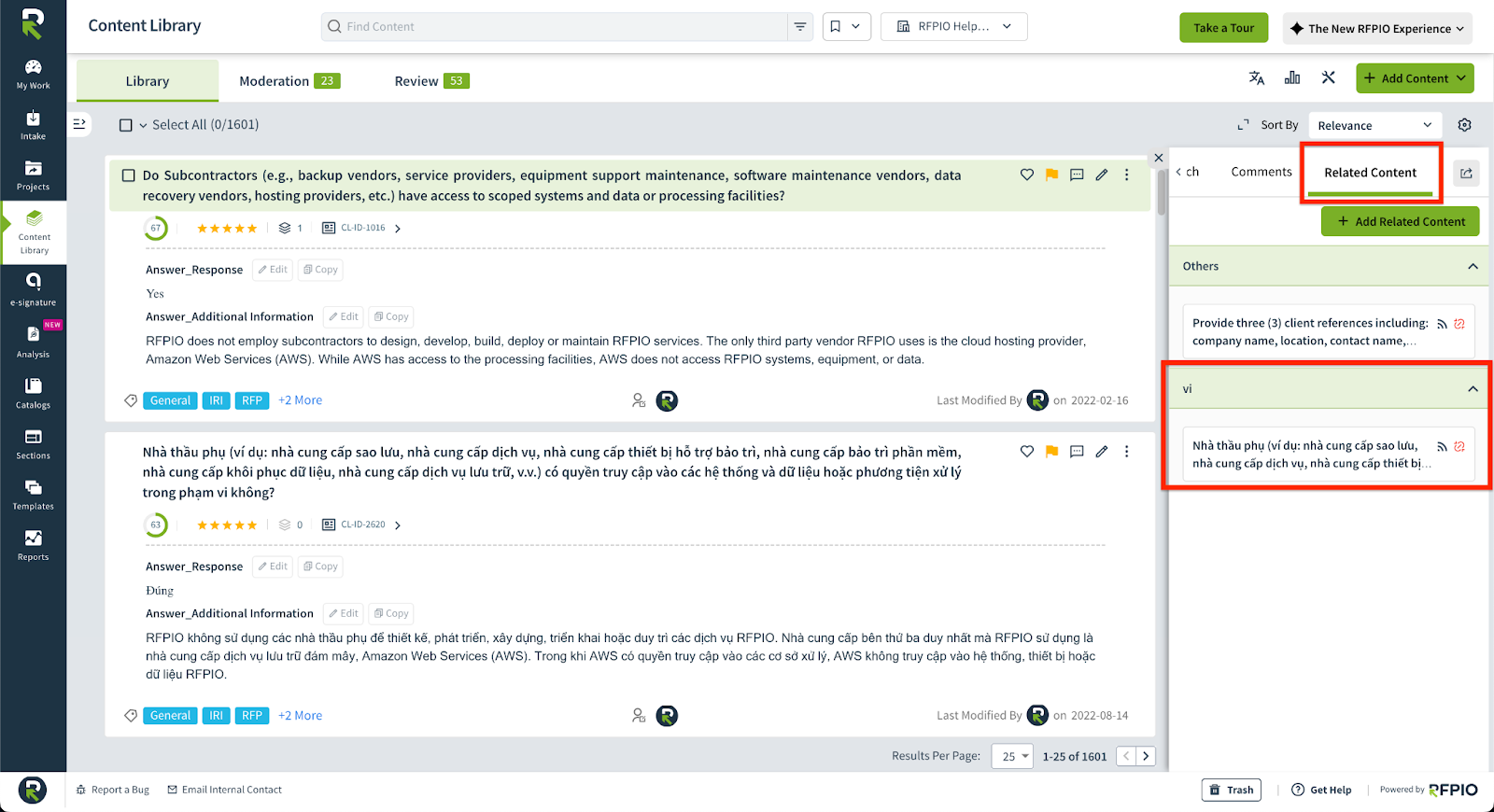
Task: Click Email Internal Contact link
Action: [224, 790]
